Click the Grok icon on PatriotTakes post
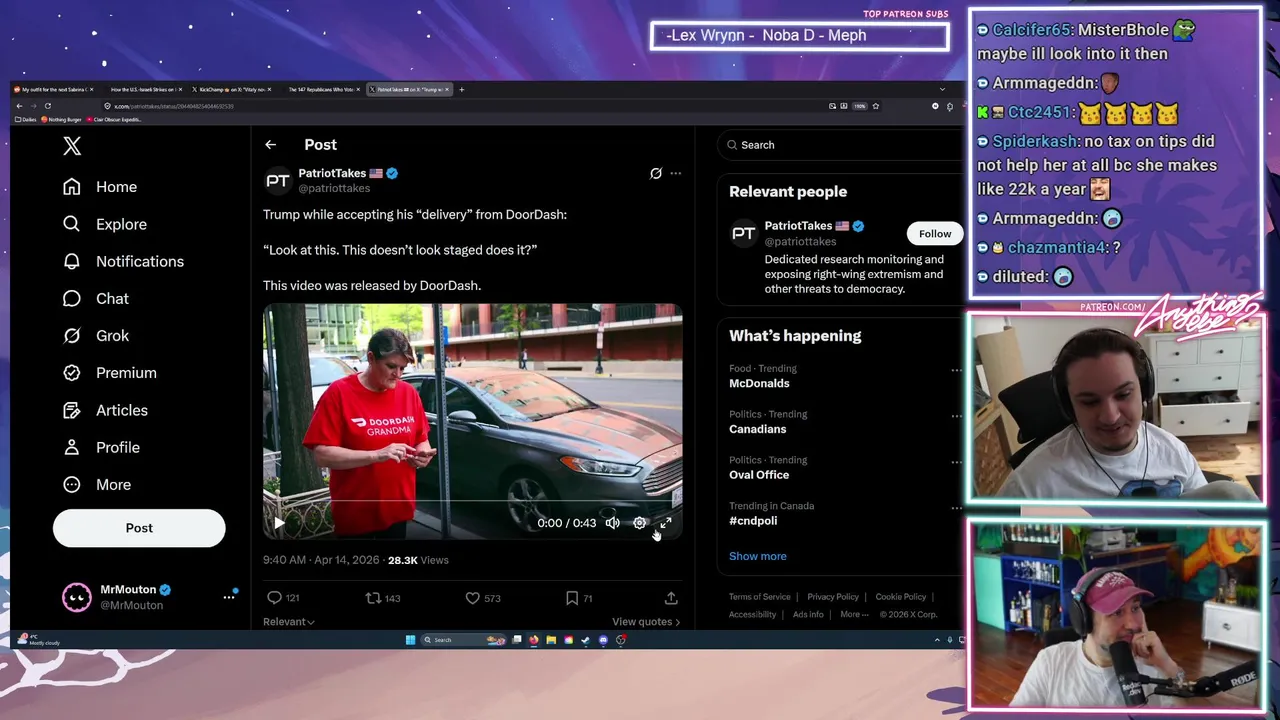 click(656, 173)
